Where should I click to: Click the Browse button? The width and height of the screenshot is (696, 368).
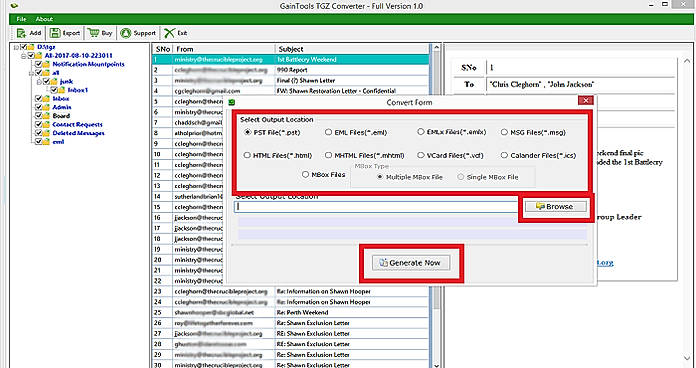555,207
